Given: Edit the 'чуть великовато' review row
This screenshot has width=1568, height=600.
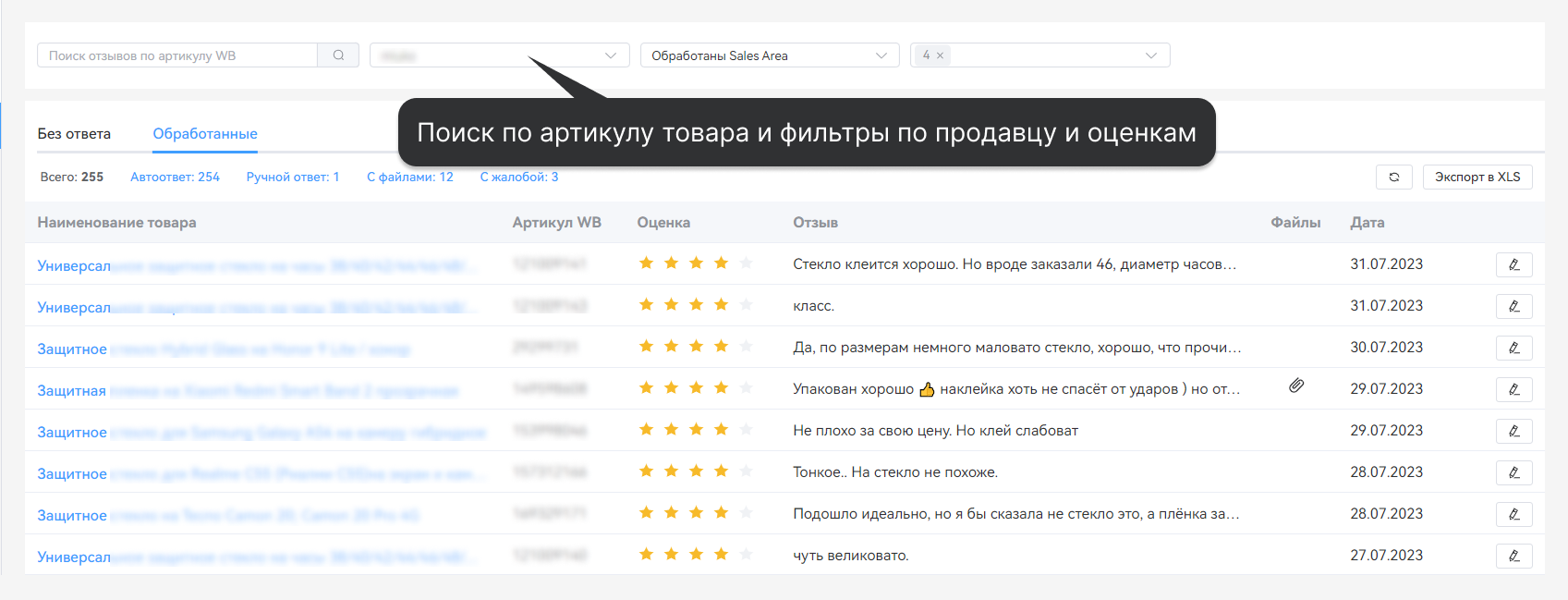Looking at the screenshot, I should pos(1513,556).
